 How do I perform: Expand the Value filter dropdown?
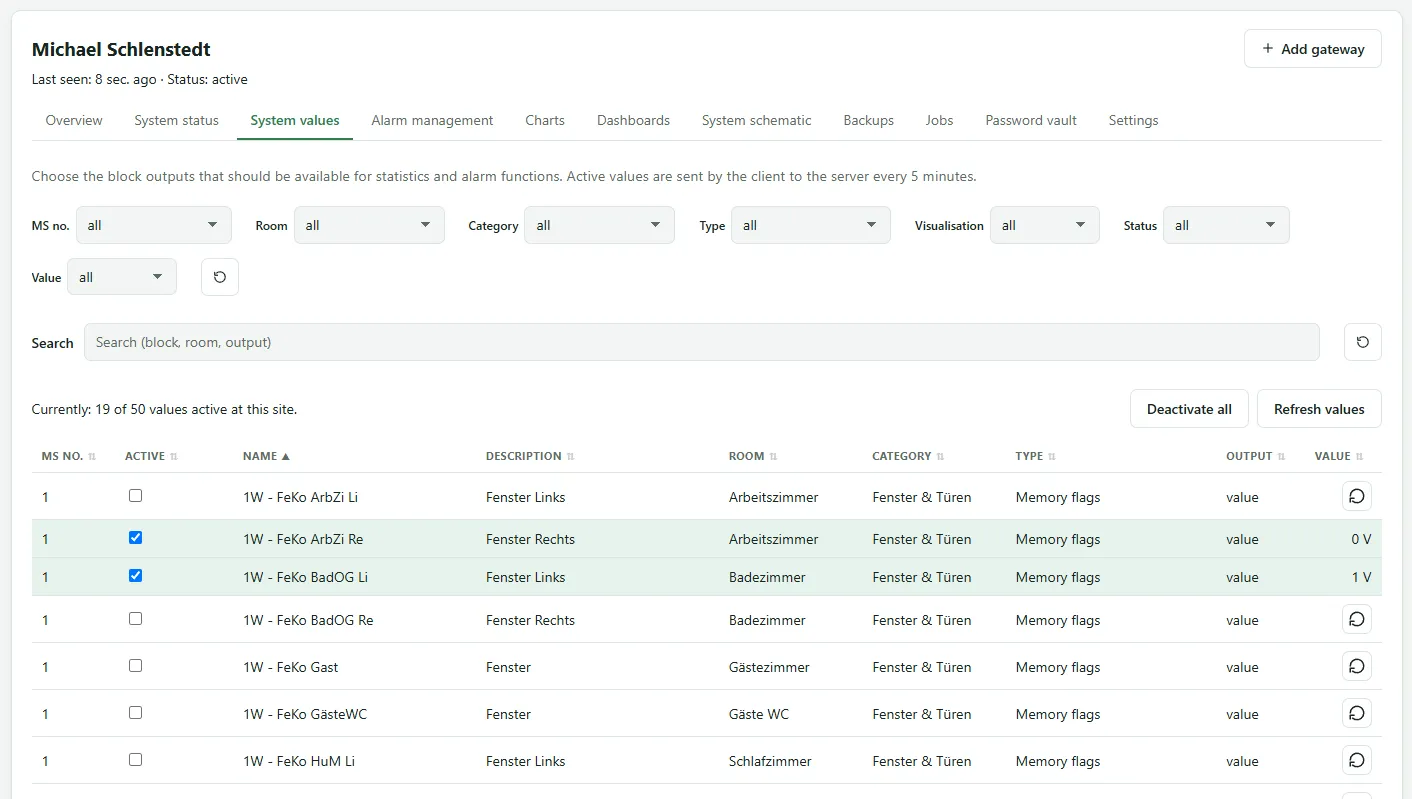[122, 277]
